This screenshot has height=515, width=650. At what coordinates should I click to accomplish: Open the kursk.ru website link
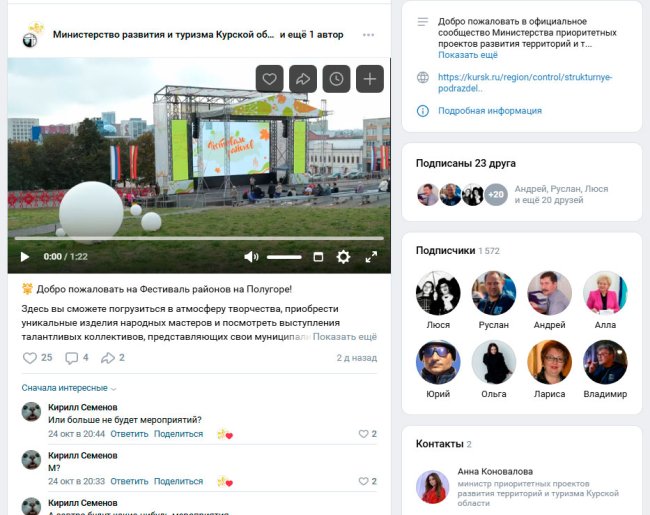tap(525, 83)
